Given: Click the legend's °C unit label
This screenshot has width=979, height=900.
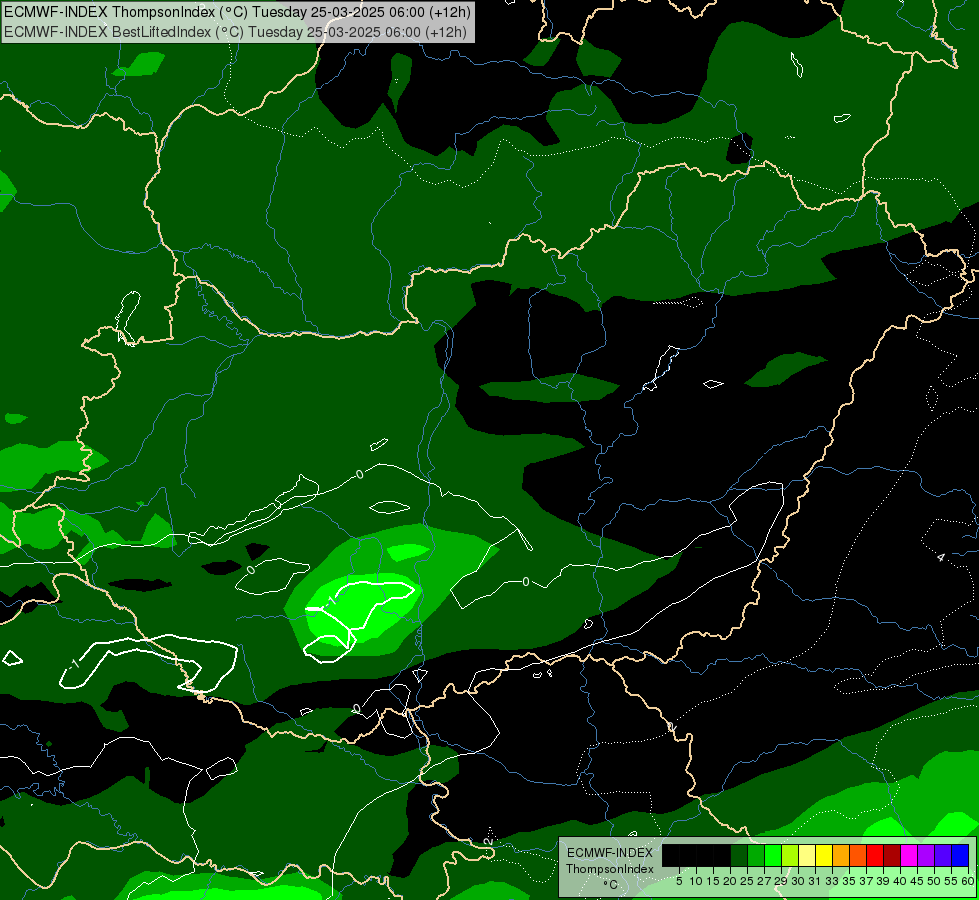Looking at the screenshot, I should click(x=611, y=885).
